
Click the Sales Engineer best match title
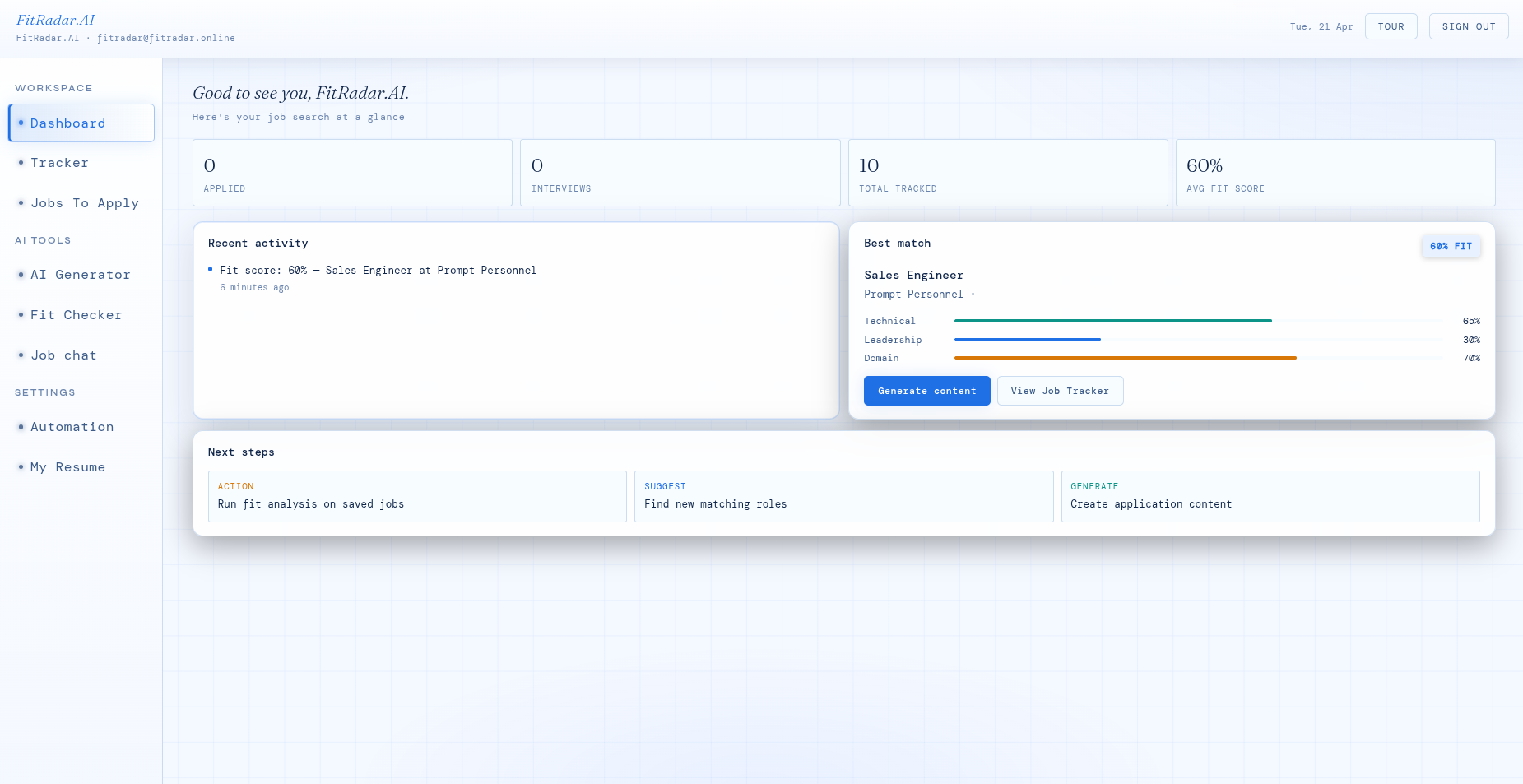913,275
